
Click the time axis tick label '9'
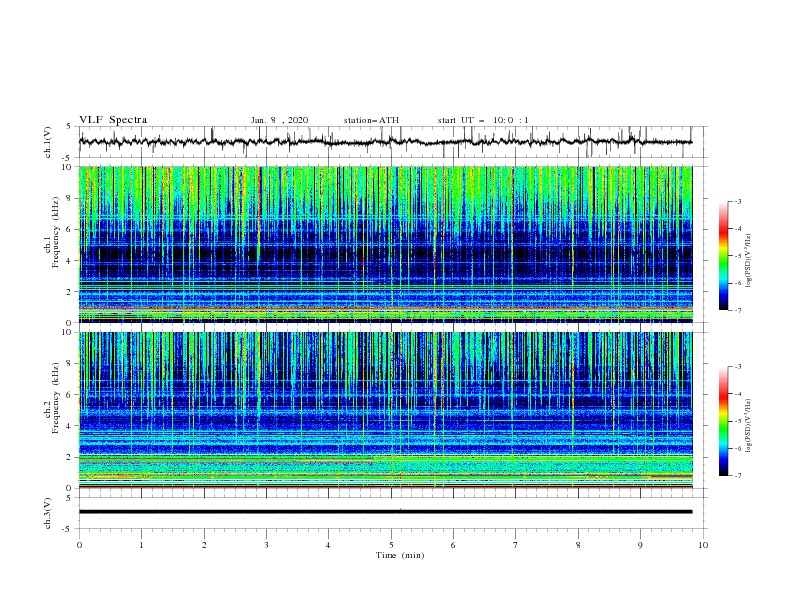[640, 545]
